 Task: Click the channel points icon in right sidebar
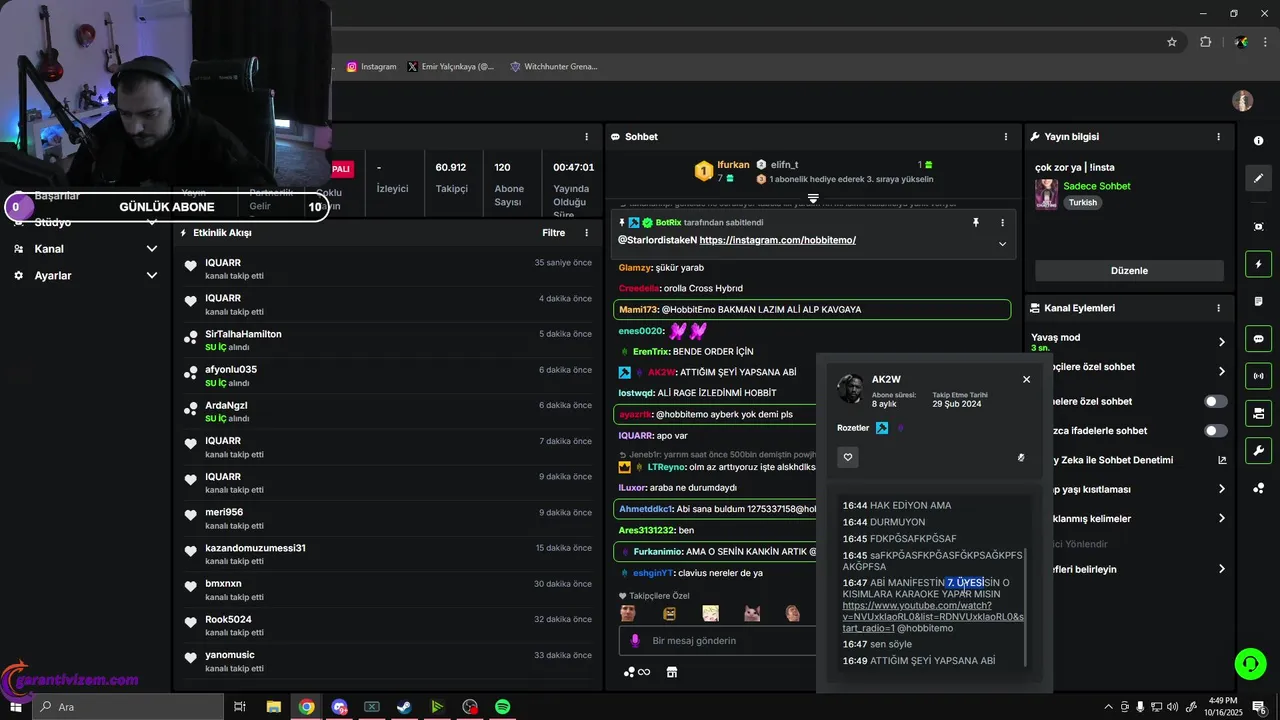pos(1258,488)
